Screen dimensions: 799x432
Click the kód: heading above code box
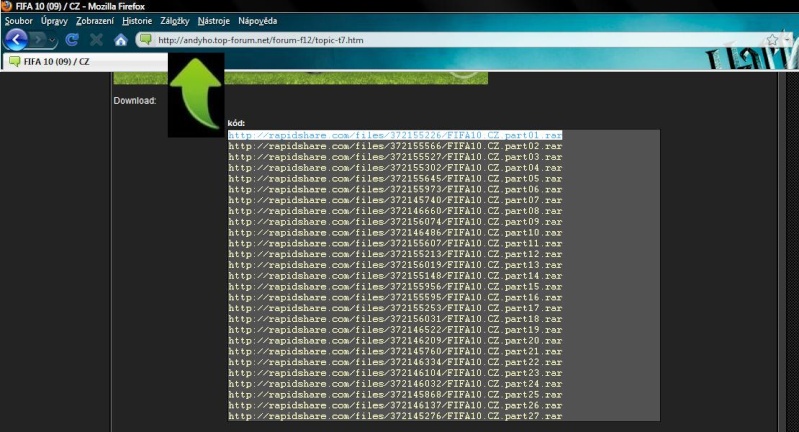pos(236,123)
